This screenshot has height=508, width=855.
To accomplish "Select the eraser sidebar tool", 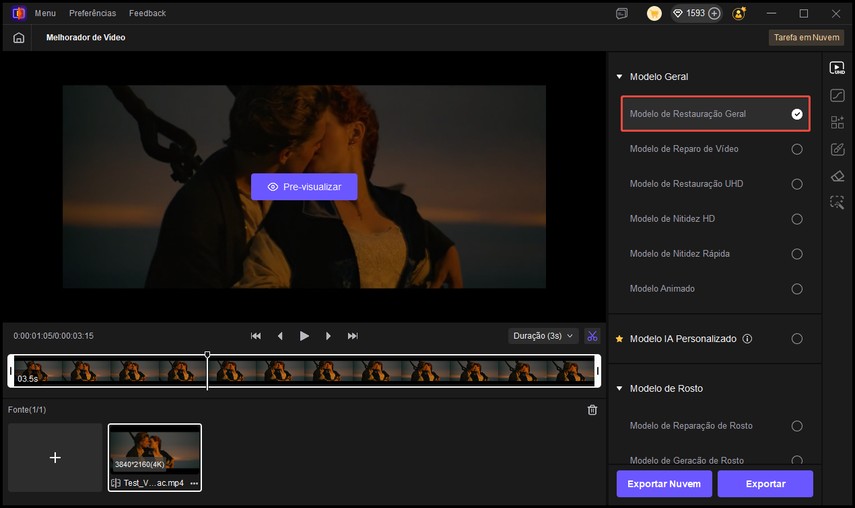I will click(x=837, y=176).
